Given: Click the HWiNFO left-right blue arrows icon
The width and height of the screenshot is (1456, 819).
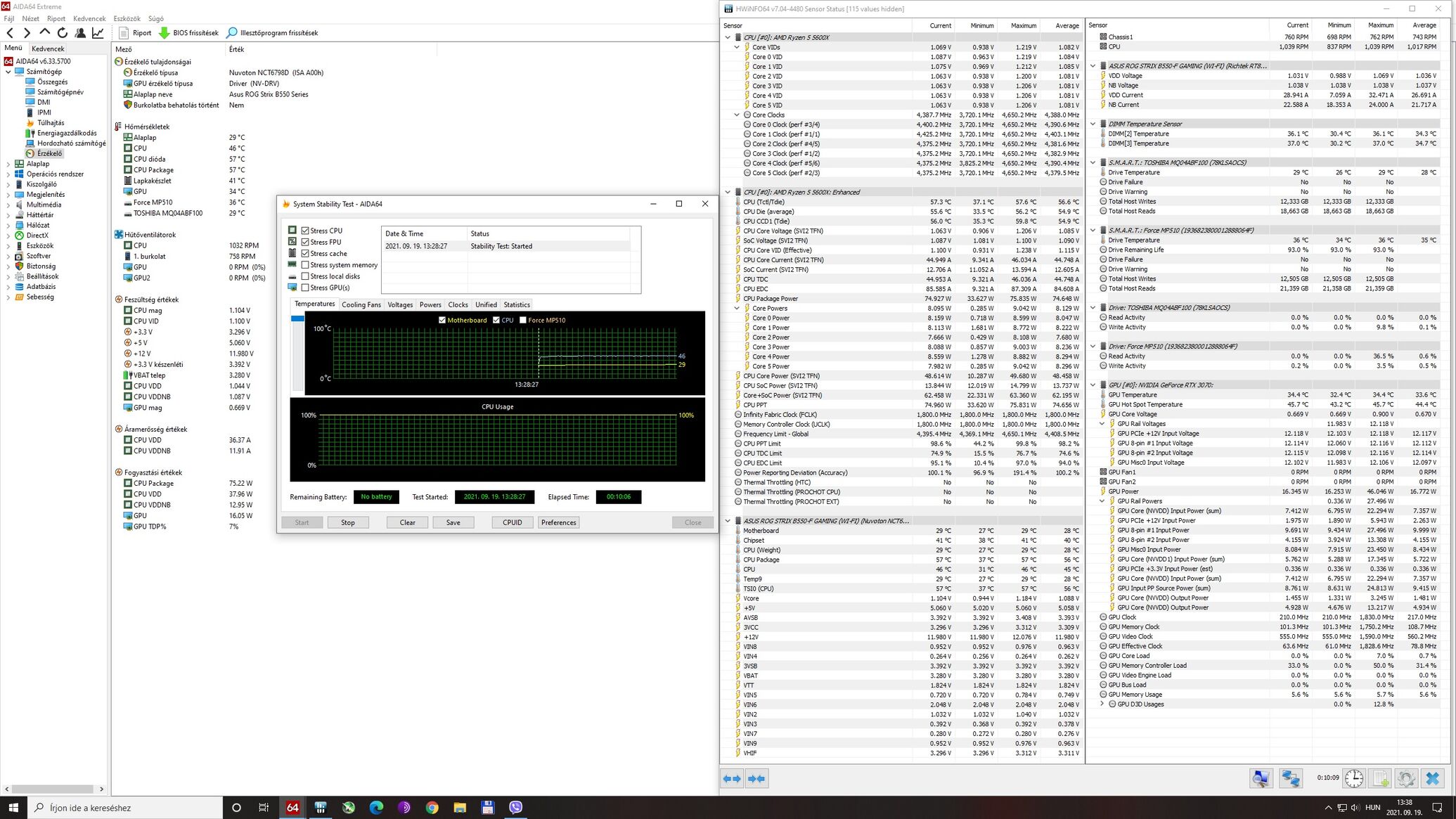Looking at the screenshot, I should tap(732, 778).
